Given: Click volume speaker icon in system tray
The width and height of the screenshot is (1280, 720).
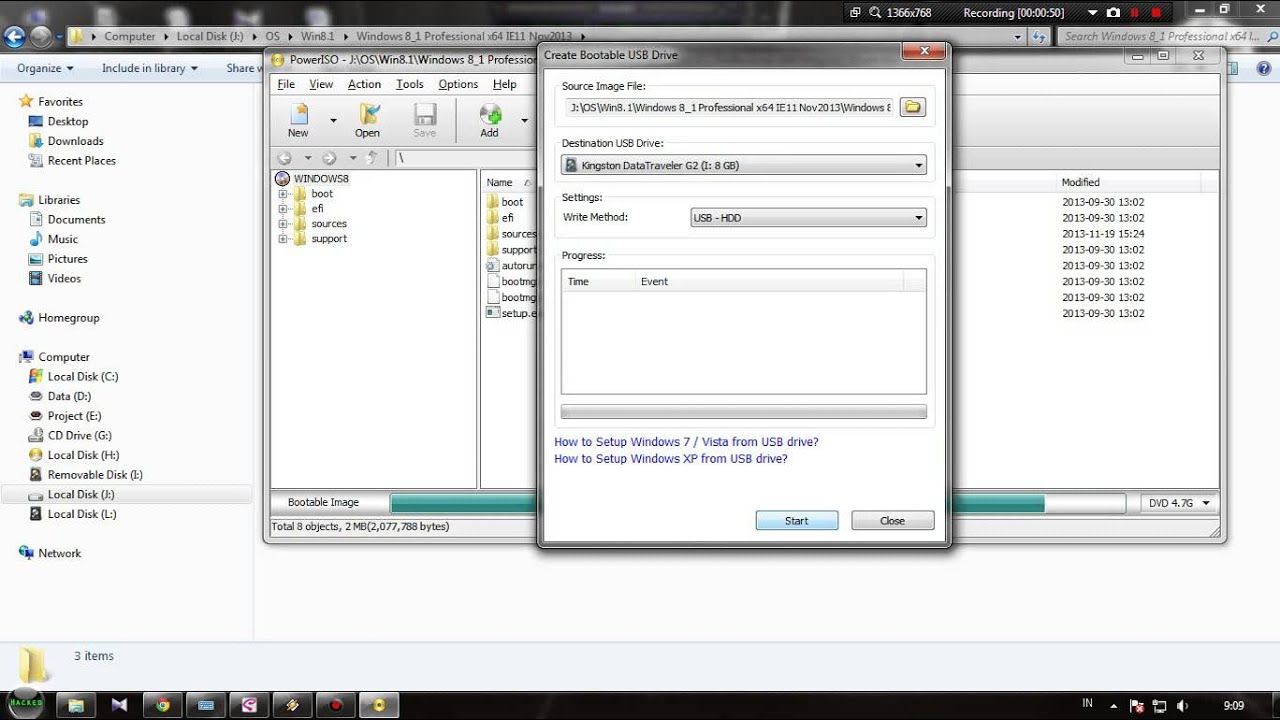Looking at the screenshot, I should pos(1184,705).
